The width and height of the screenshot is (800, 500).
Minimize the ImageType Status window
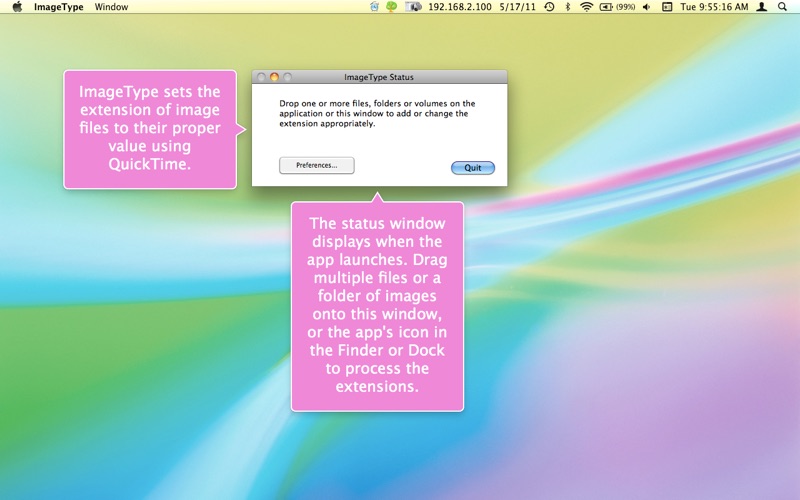[274, 77]
